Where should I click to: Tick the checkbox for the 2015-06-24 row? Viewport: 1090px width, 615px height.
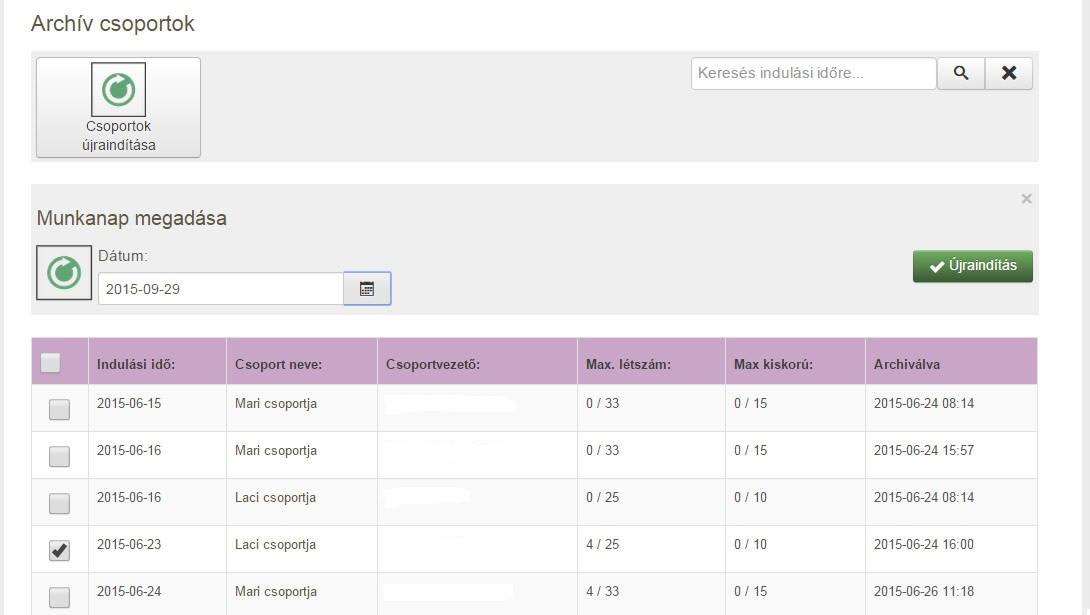click(60, 597)
